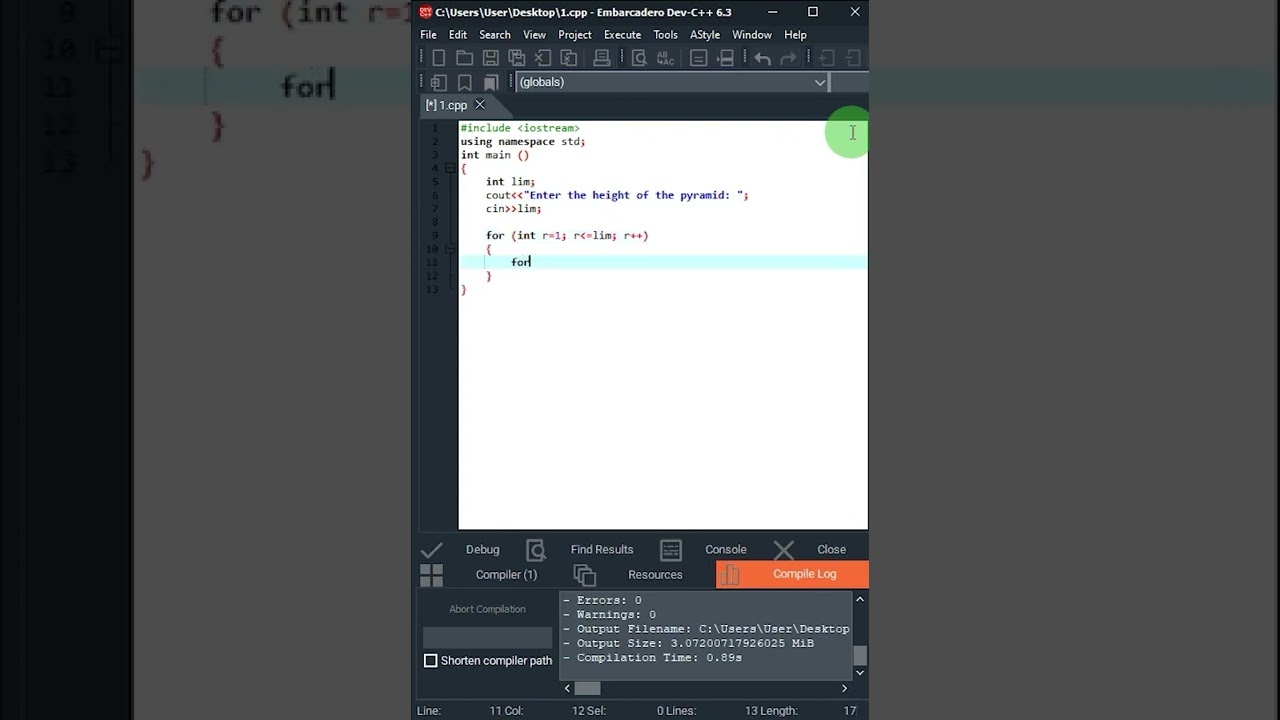Viewport: 1280px width, 720px height.
Task: Switch to the Compiler (1) tab
Action: [x=506, y=574]
